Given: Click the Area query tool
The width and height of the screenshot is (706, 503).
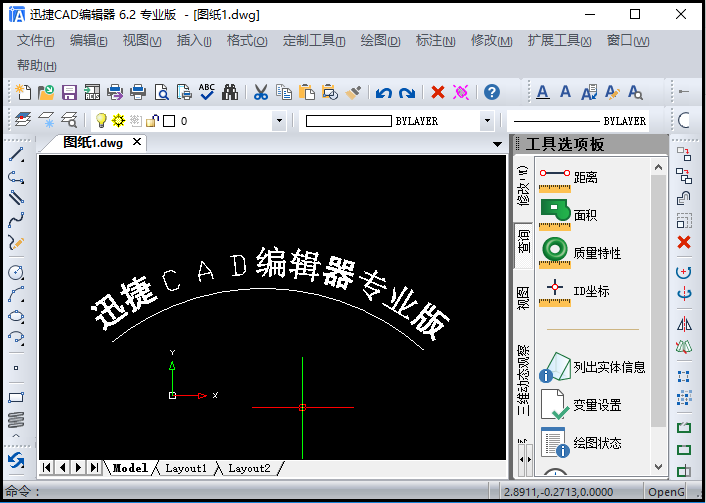Looking at the screenshot, I should tap(569, 215).
